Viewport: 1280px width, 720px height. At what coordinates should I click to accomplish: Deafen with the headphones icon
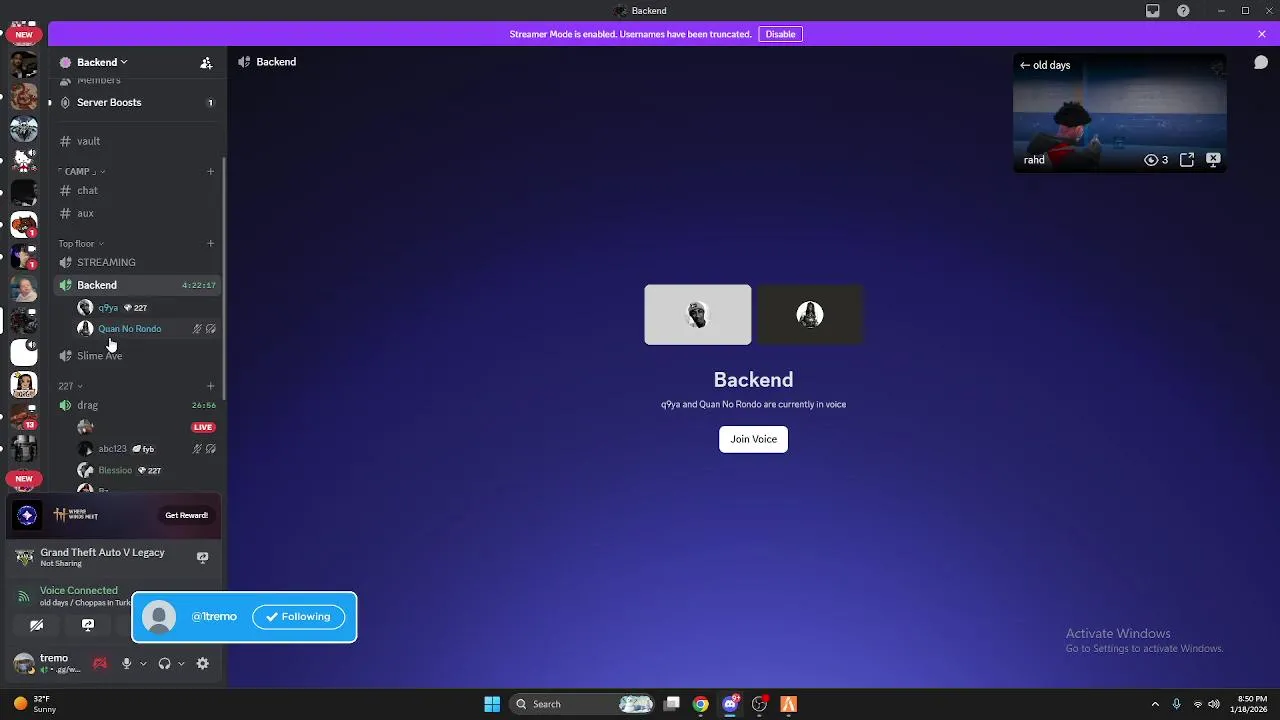point(164,663)
